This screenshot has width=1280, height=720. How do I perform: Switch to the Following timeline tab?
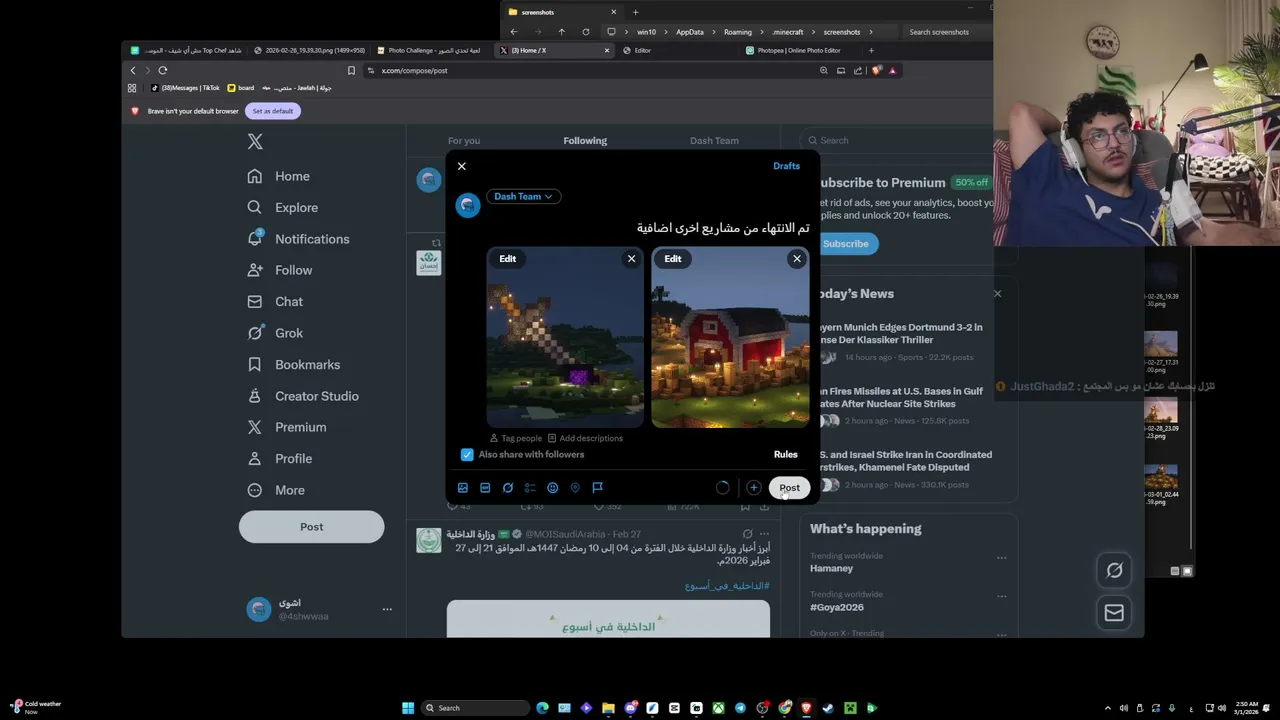[585, 141]
